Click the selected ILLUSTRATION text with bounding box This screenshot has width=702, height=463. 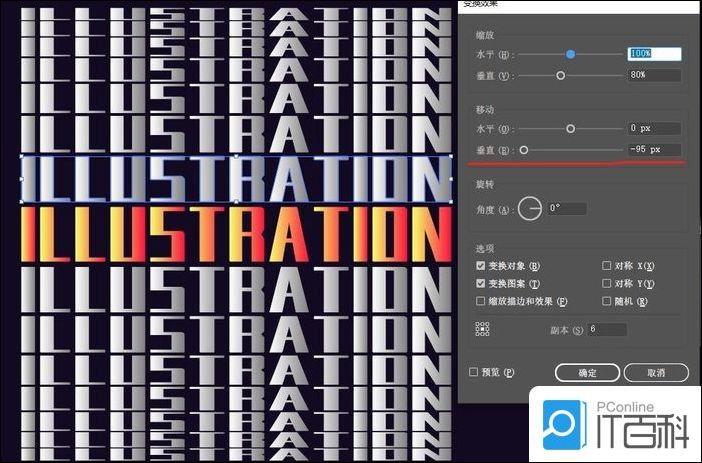(236, 179)
